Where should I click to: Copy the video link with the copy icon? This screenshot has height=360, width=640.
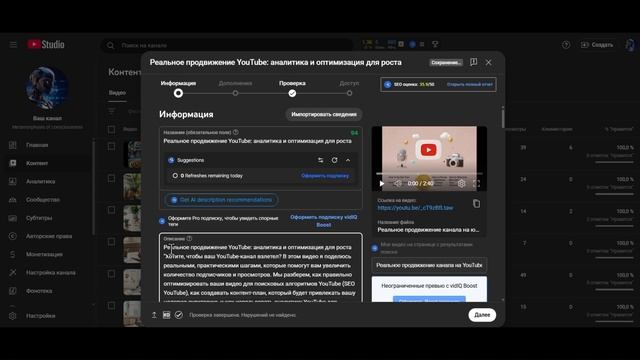tap(476, 203)
